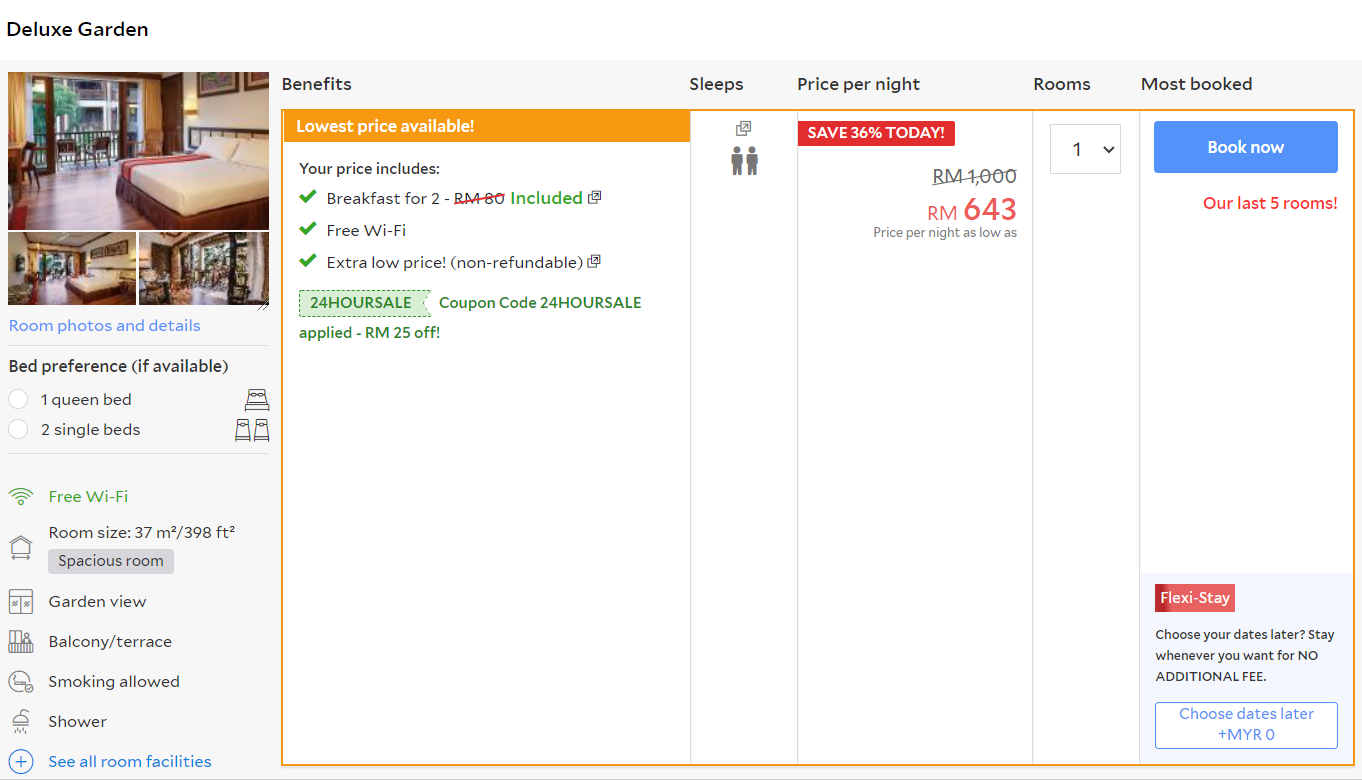Click Choose dates later +MYR 0 button

click(x=1246, y=725)
